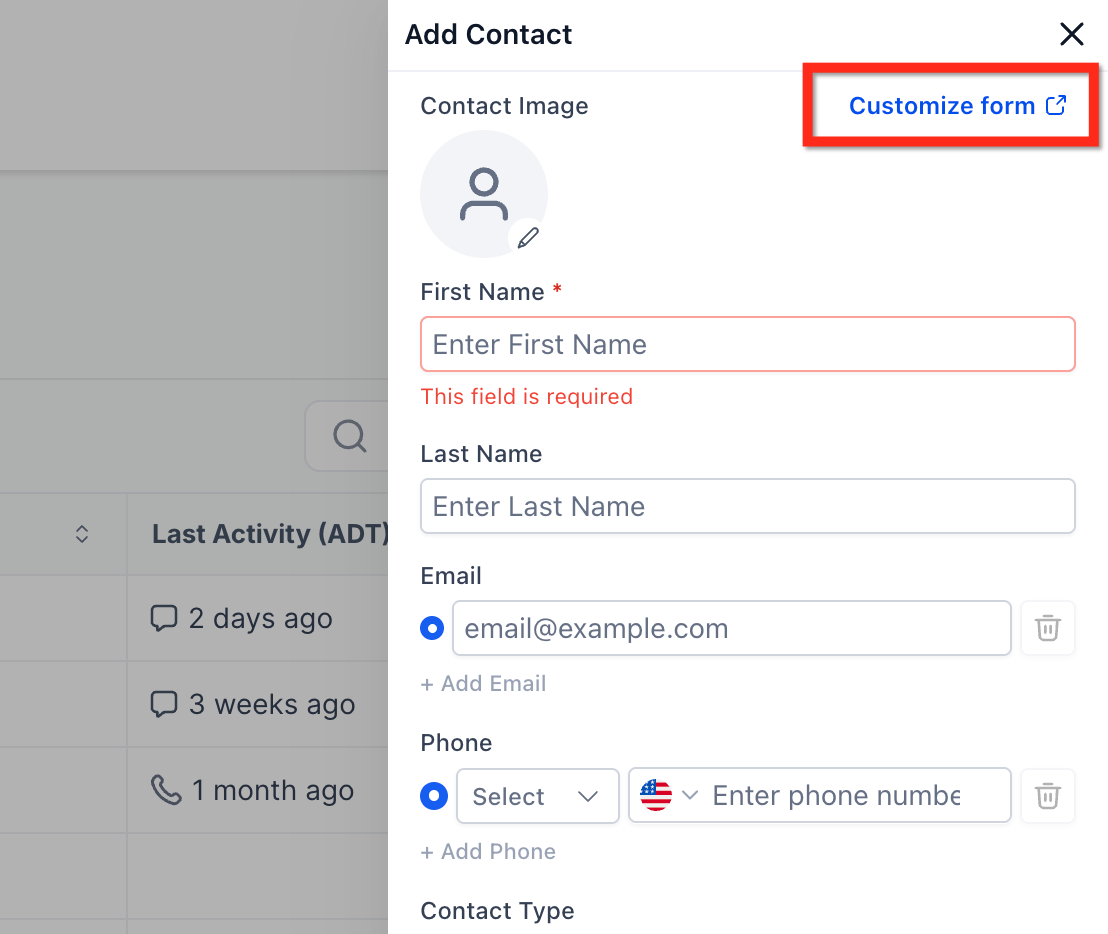
Task: Open the phone type Select dropdown
Action: pos(537,796)
